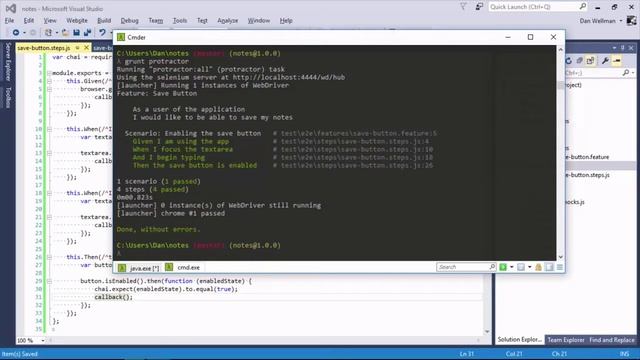Click the Solution Explorer collapse all icon
The image size is (640, 360).
(579, 61)
